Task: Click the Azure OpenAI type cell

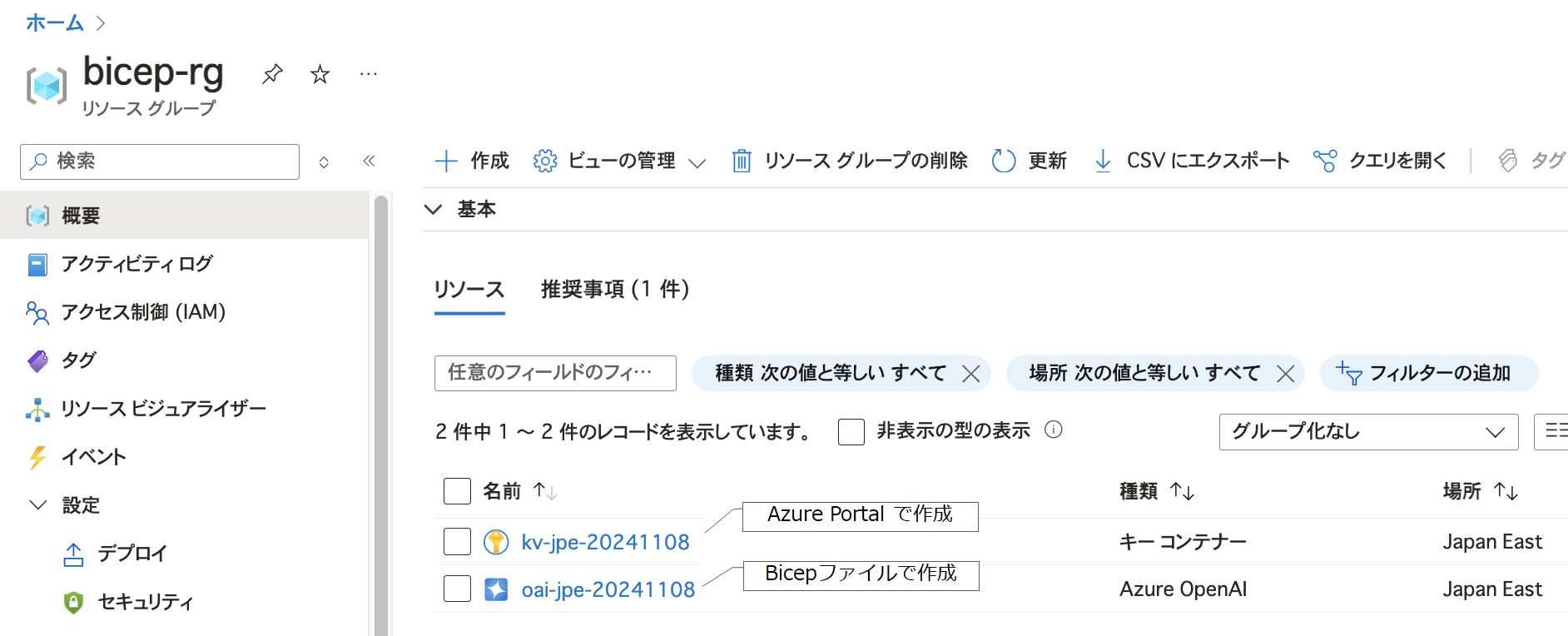Action: point(1183,589)
